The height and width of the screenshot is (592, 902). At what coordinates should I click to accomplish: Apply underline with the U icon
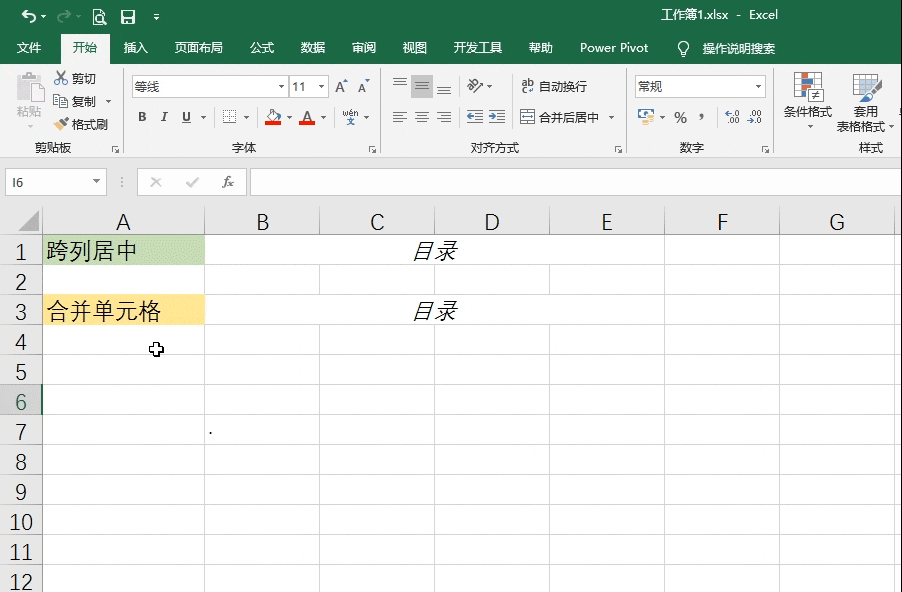click(185, 117)
